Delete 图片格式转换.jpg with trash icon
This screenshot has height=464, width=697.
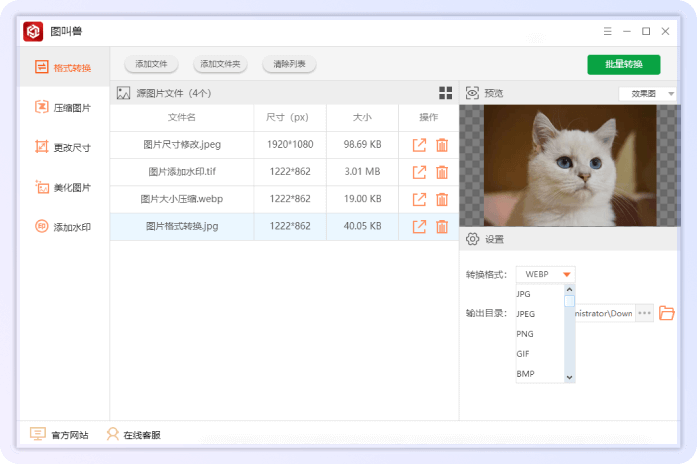coord(442,227)
